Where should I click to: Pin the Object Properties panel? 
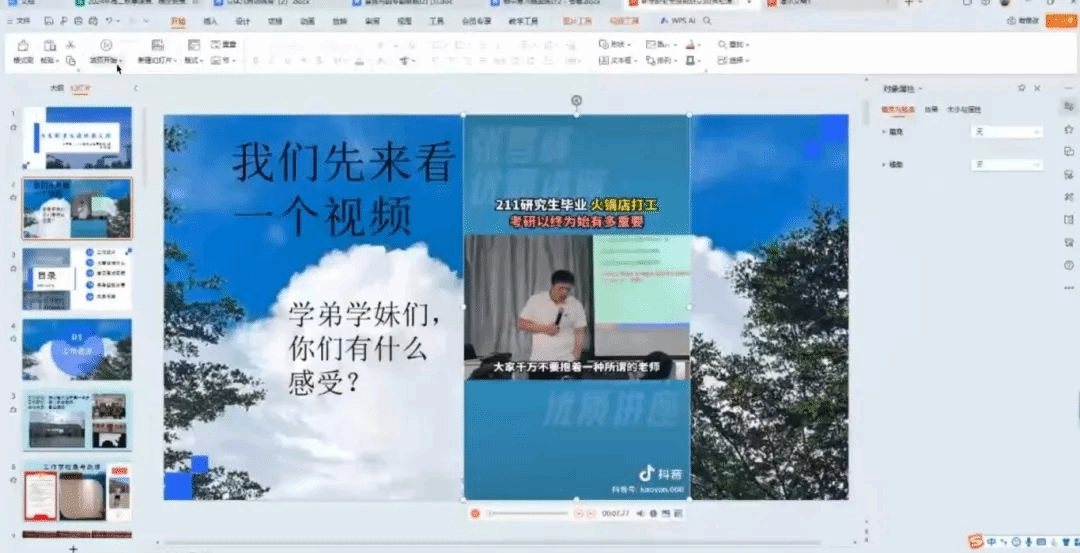pos(1021,89)
